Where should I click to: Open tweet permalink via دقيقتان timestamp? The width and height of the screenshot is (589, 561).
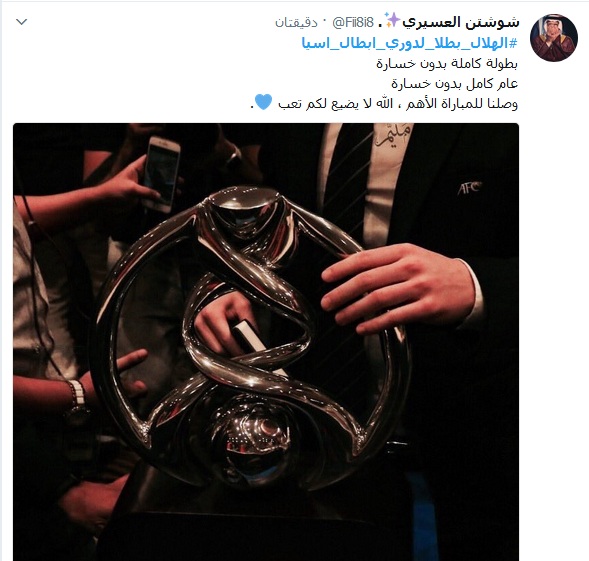point(296,23)
